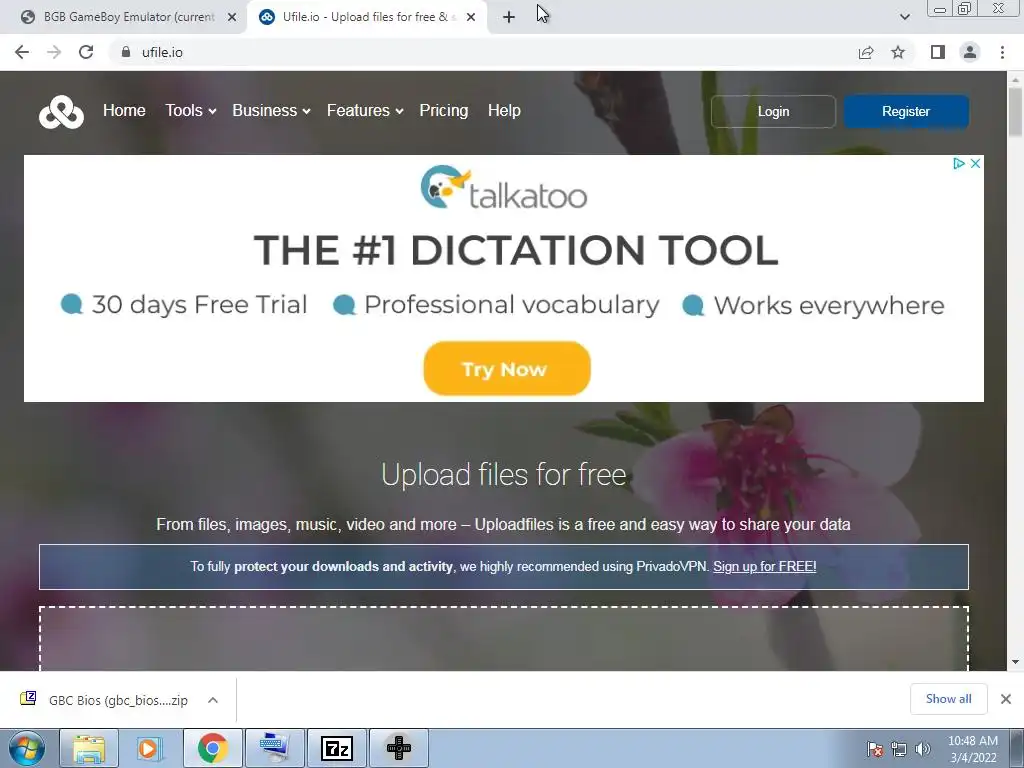Open the Chrome profile avatar
Screen dimensions: 1024x768
pyautogui.click(x=970, y=52)
